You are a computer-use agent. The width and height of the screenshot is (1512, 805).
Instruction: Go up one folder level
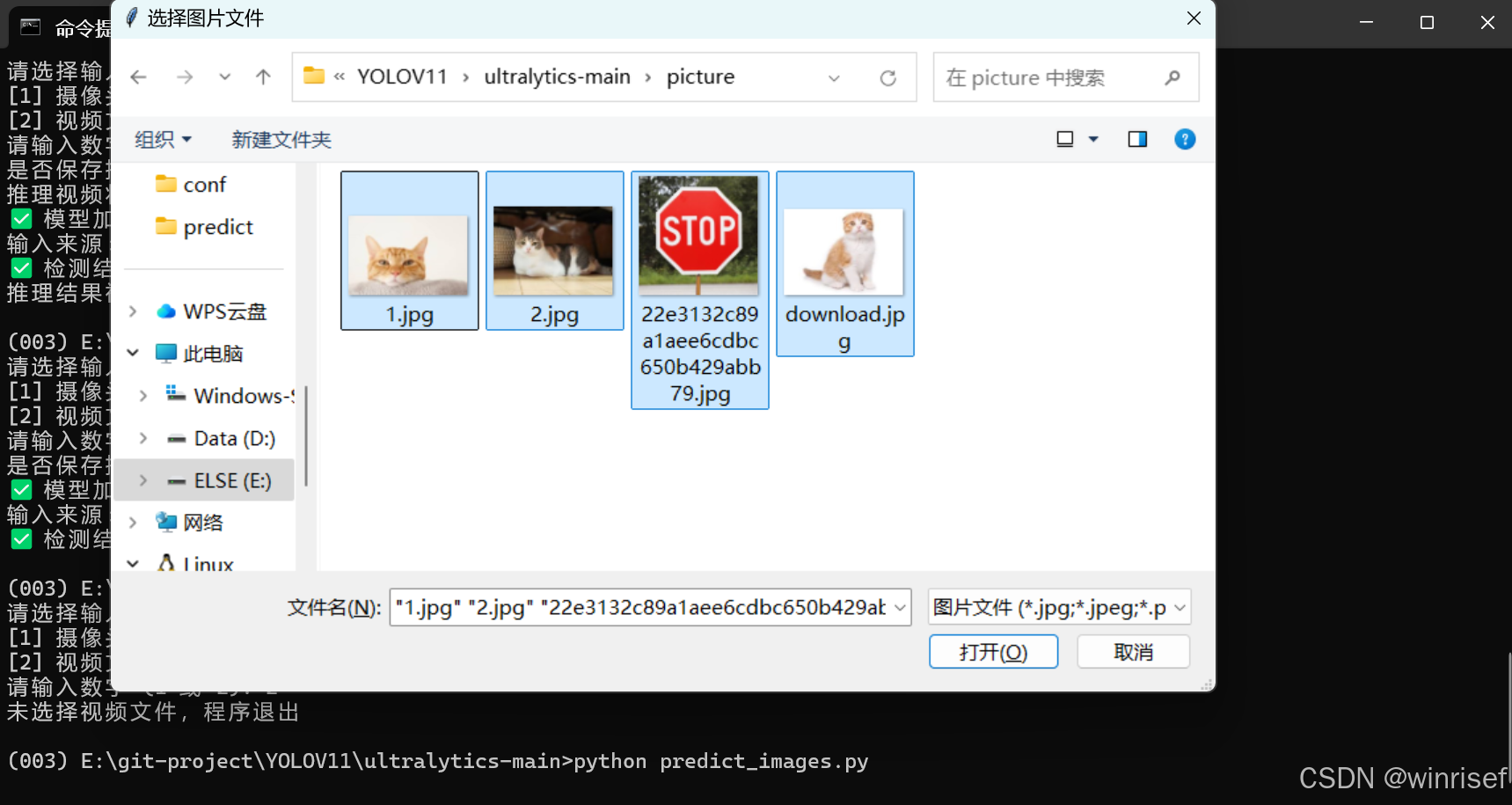tap(263, 77)
